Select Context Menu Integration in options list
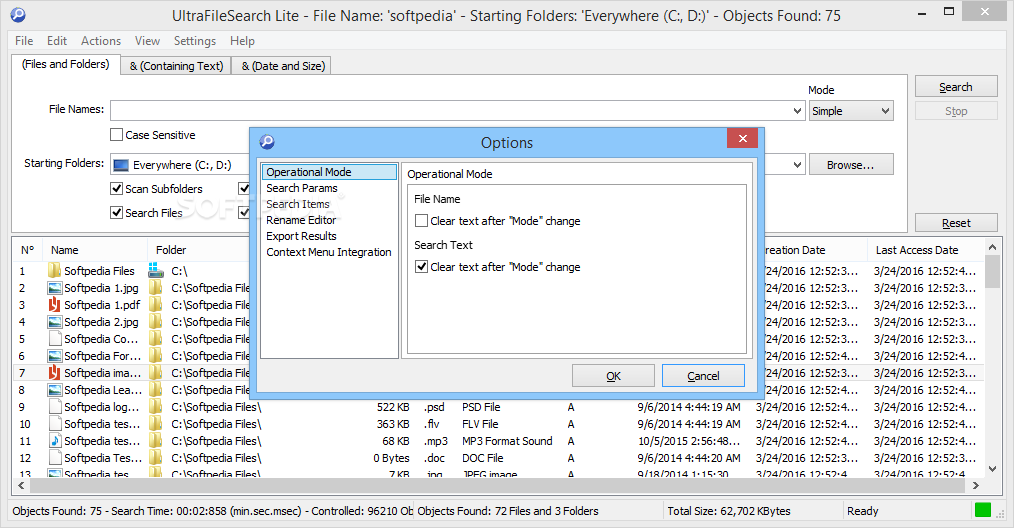Screen dimensions: 1014x528 (x=329, y=252)
